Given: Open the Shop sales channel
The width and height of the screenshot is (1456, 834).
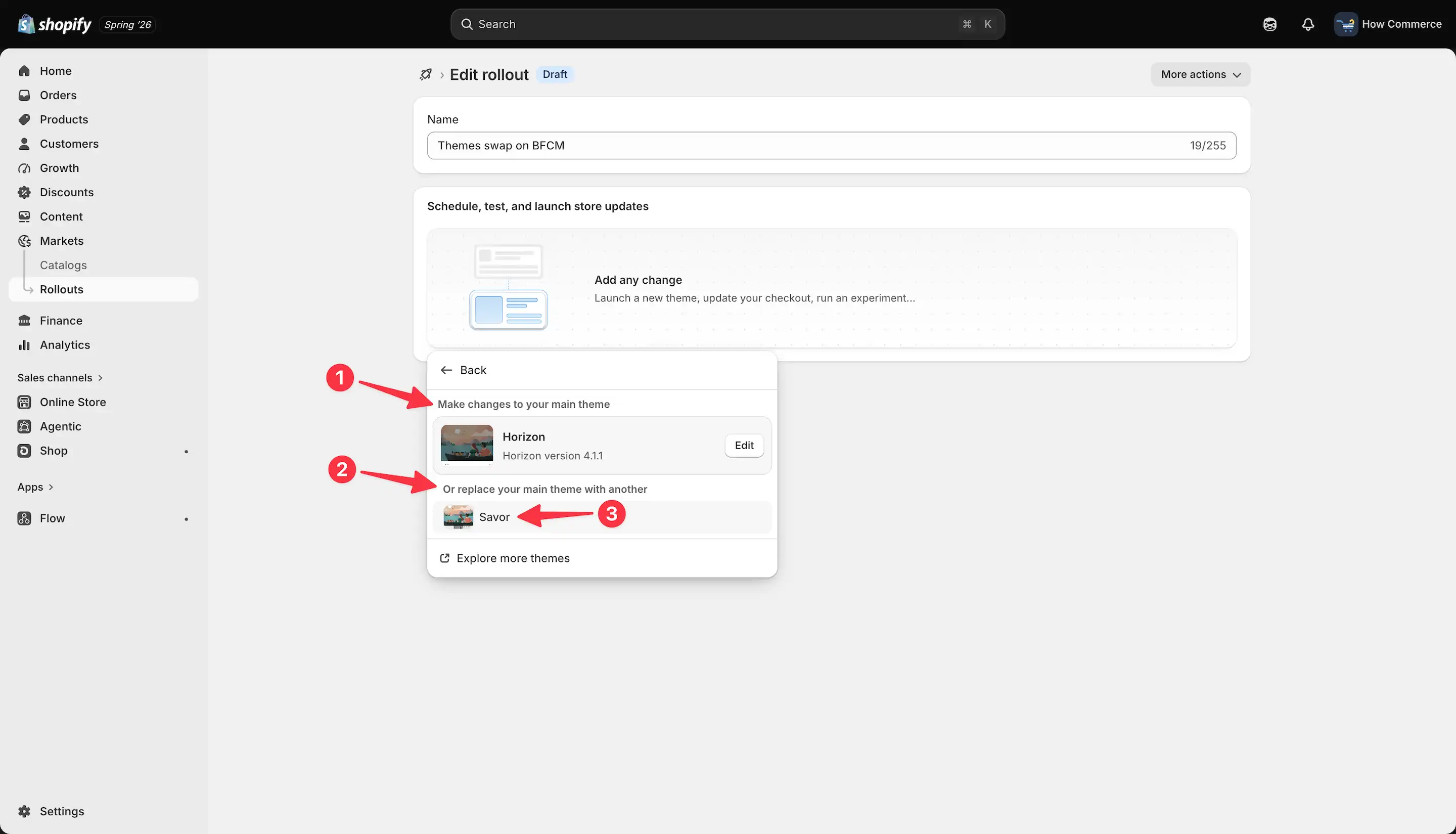Looking at the screenshot, I should coord(104,451).
